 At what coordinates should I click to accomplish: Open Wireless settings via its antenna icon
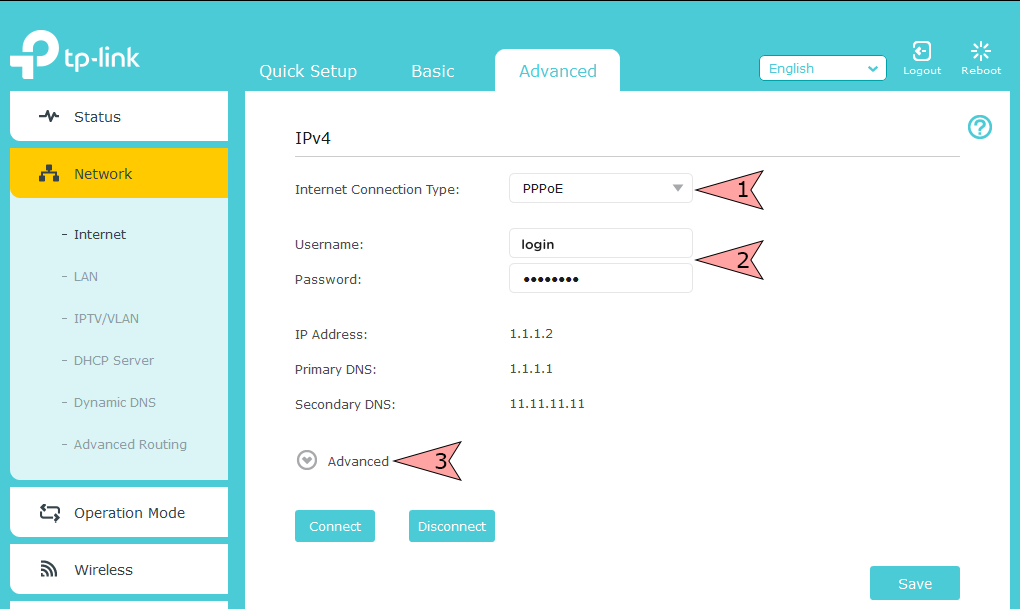coord(49,569)
